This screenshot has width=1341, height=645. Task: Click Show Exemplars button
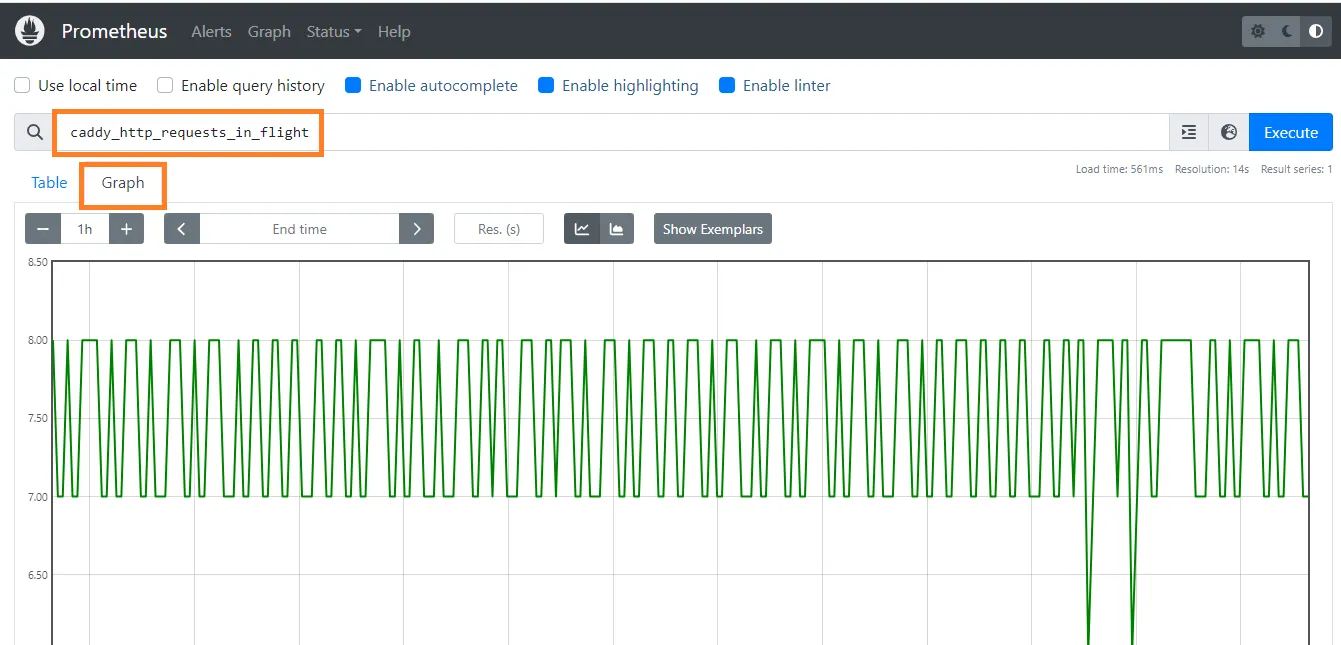coord(713,229)
